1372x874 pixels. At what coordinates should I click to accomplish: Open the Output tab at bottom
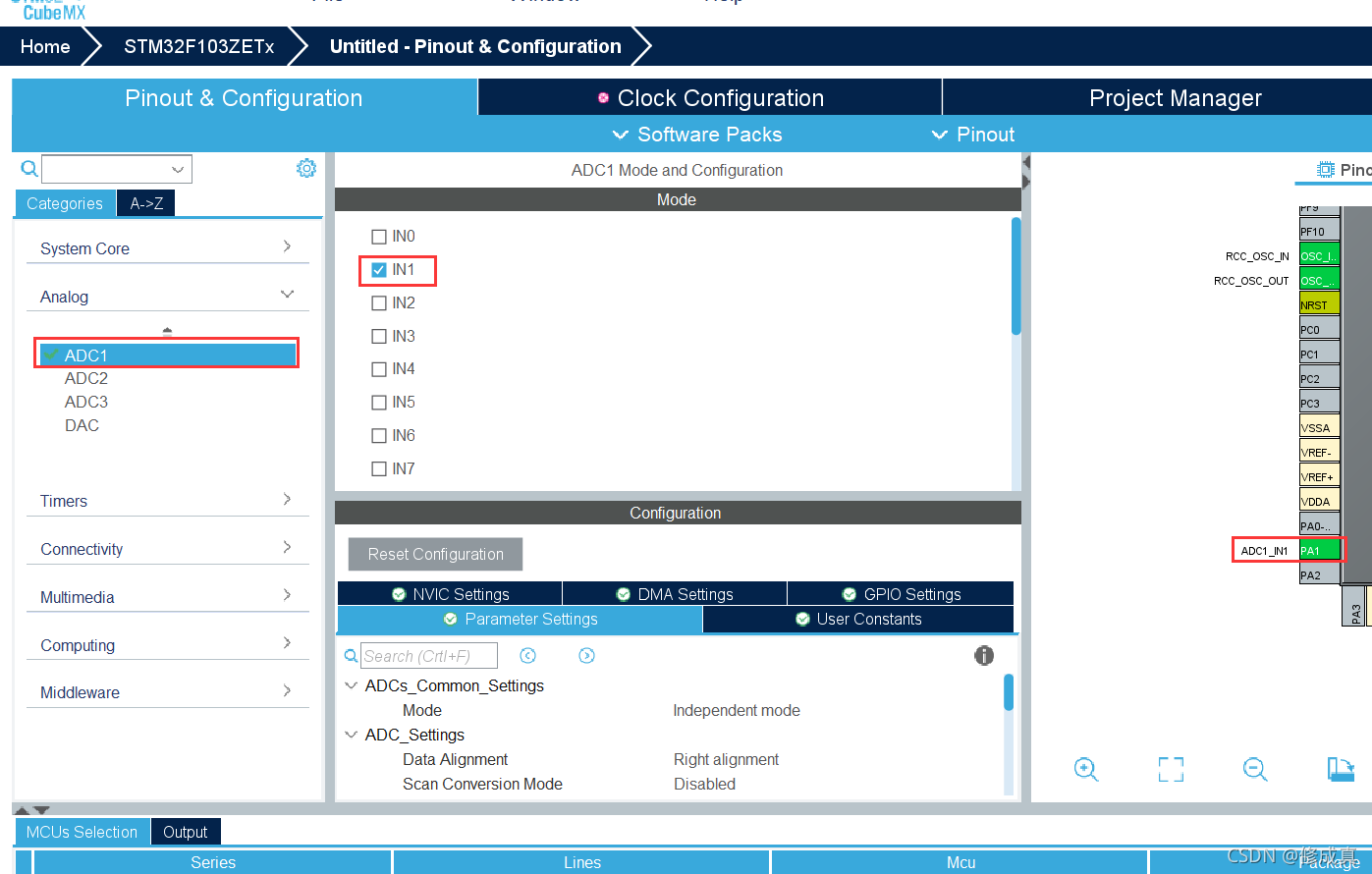[186, 832]
